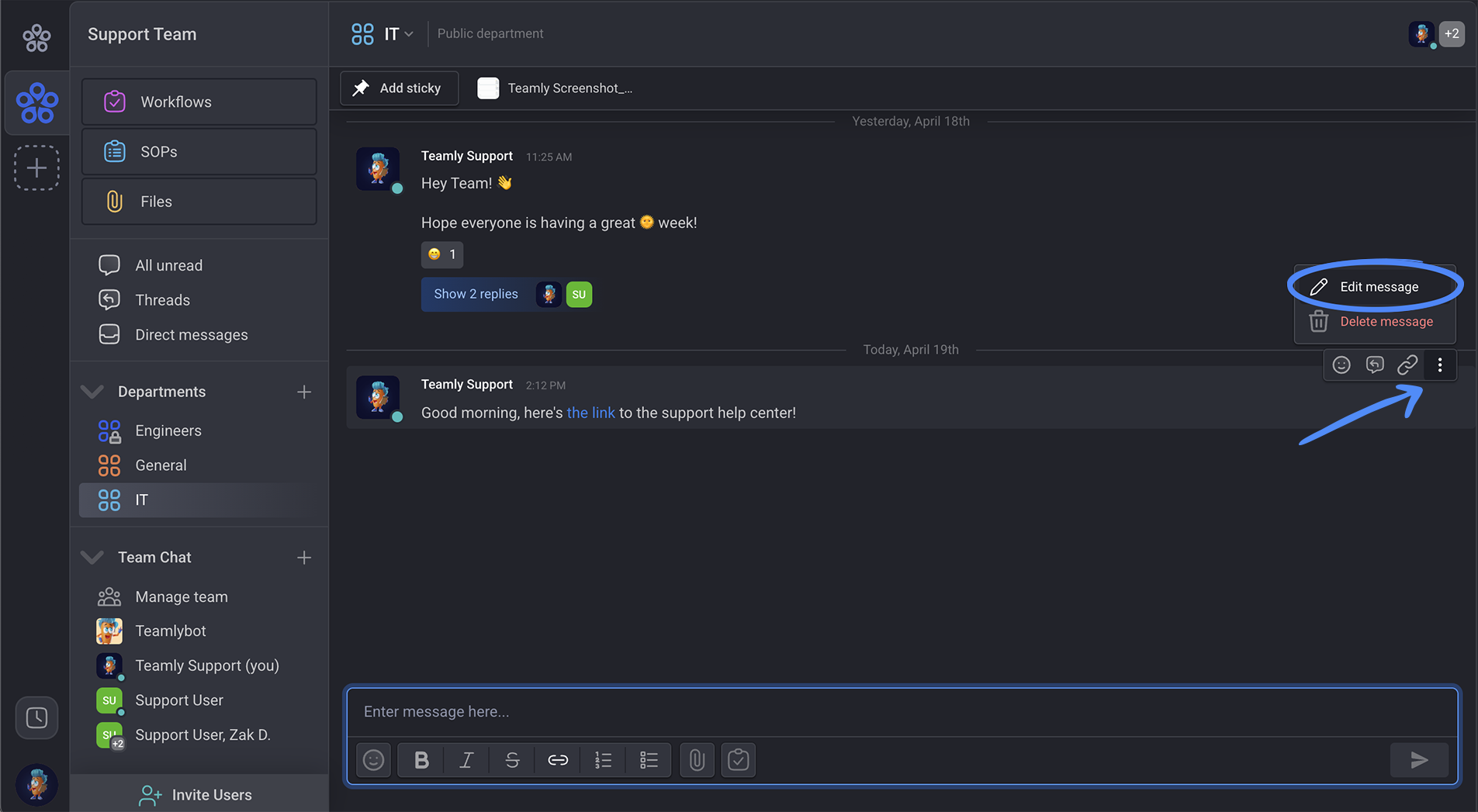Screen dimensions: 1478x812
Task: Add a new workspace with dashed plus
Action: tap(36, 168)
